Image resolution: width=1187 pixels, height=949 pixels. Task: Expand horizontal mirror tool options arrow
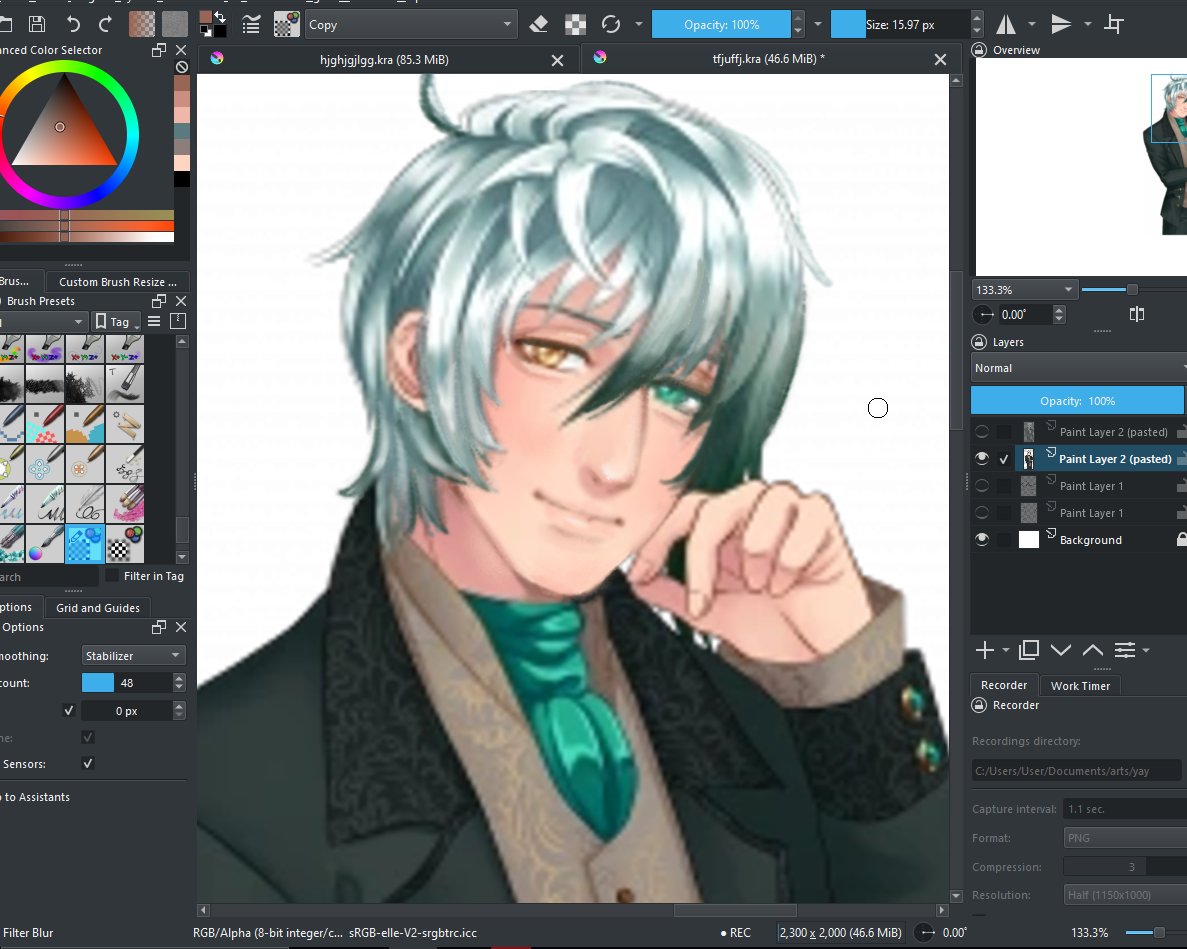click(x=1032, y=24)
